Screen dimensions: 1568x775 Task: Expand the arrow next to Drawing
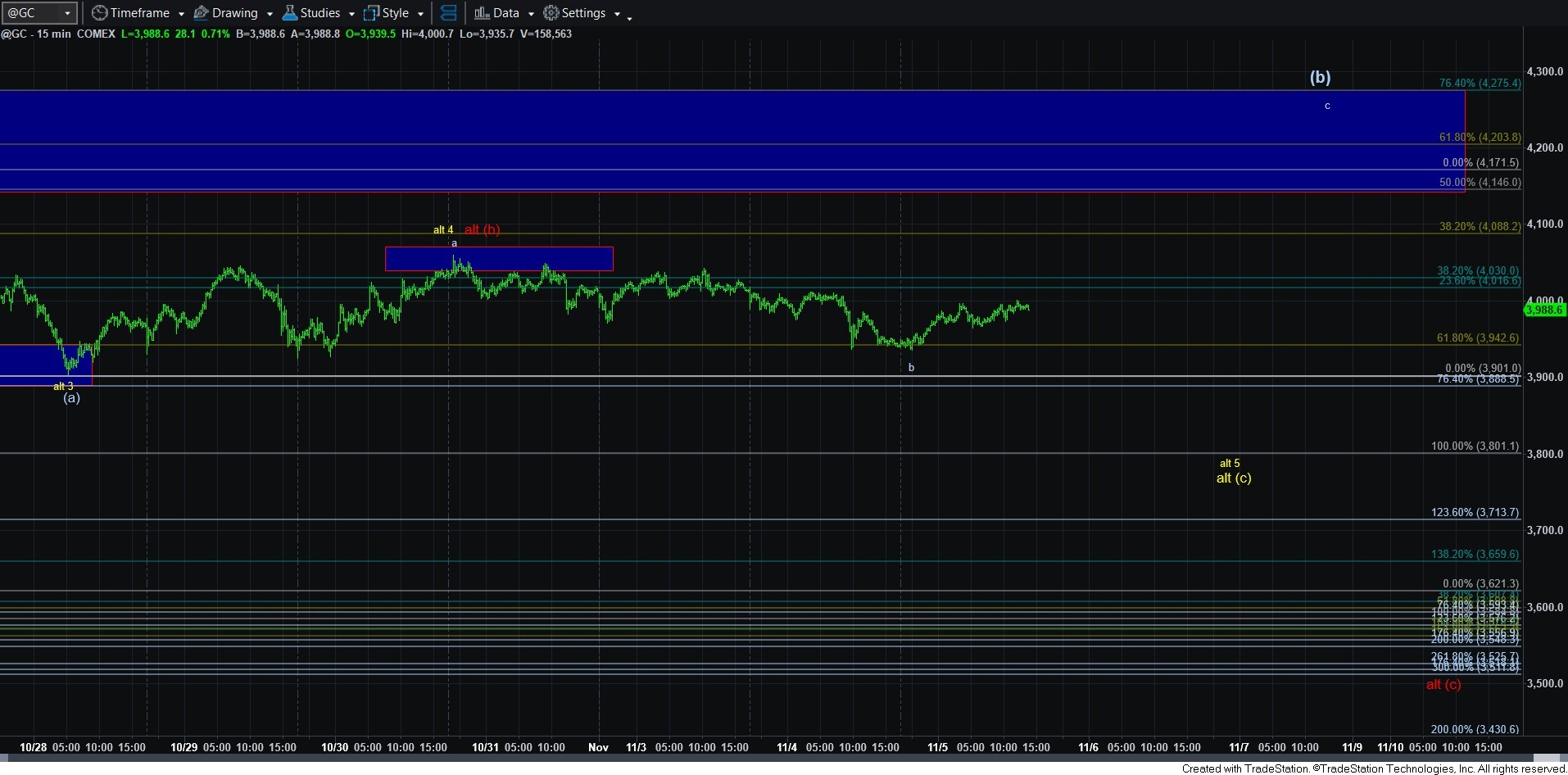pos(270,14)
